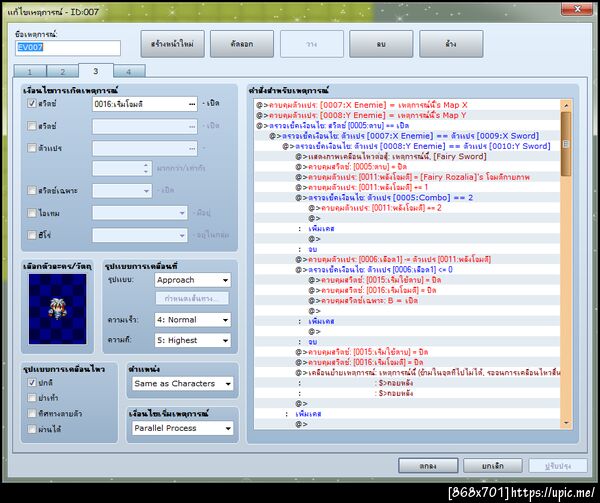Click the clear event page button
Viewport: 600px width, 503px height.
(x=451, y=44)
